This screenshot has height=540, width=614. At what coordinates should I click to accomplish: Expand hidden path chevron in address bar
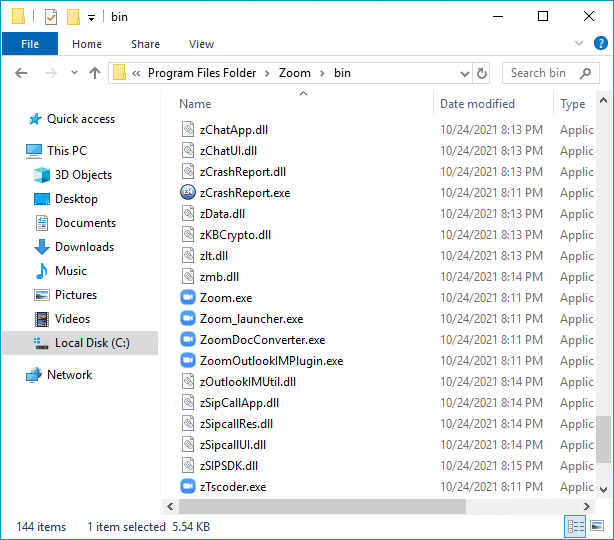point(136,73)
